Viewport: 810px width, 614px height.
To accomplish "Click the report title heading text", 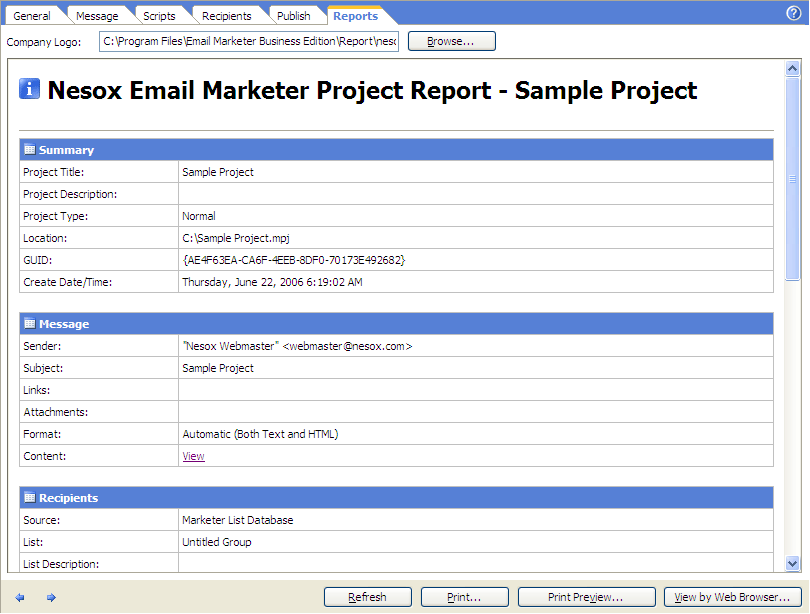I will point(372,90).
